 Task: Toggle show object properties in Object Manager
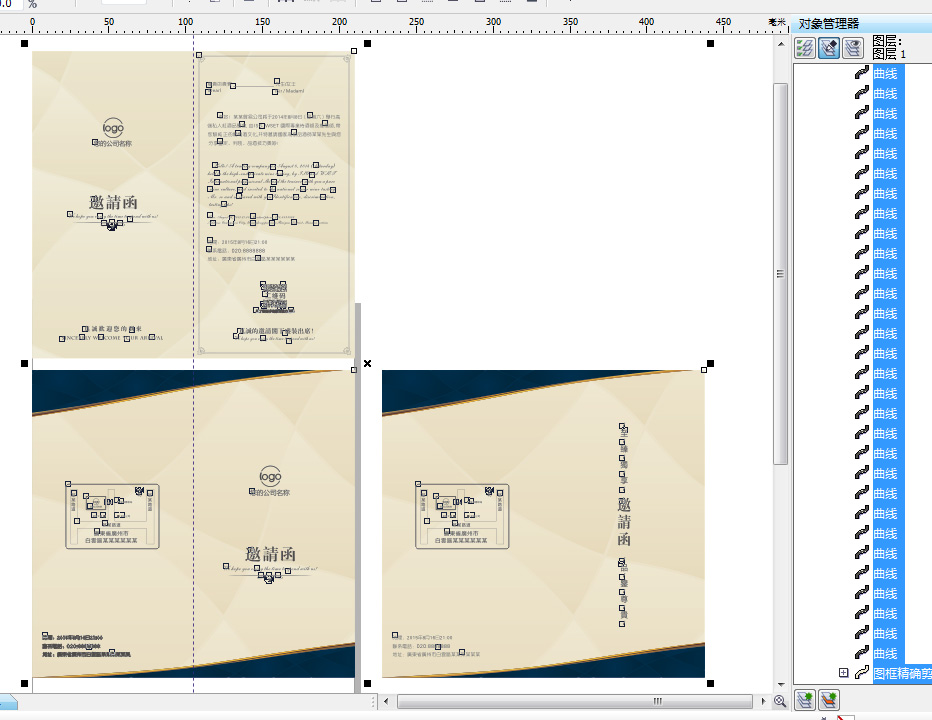pyautogui.click(x=805, y=48)
